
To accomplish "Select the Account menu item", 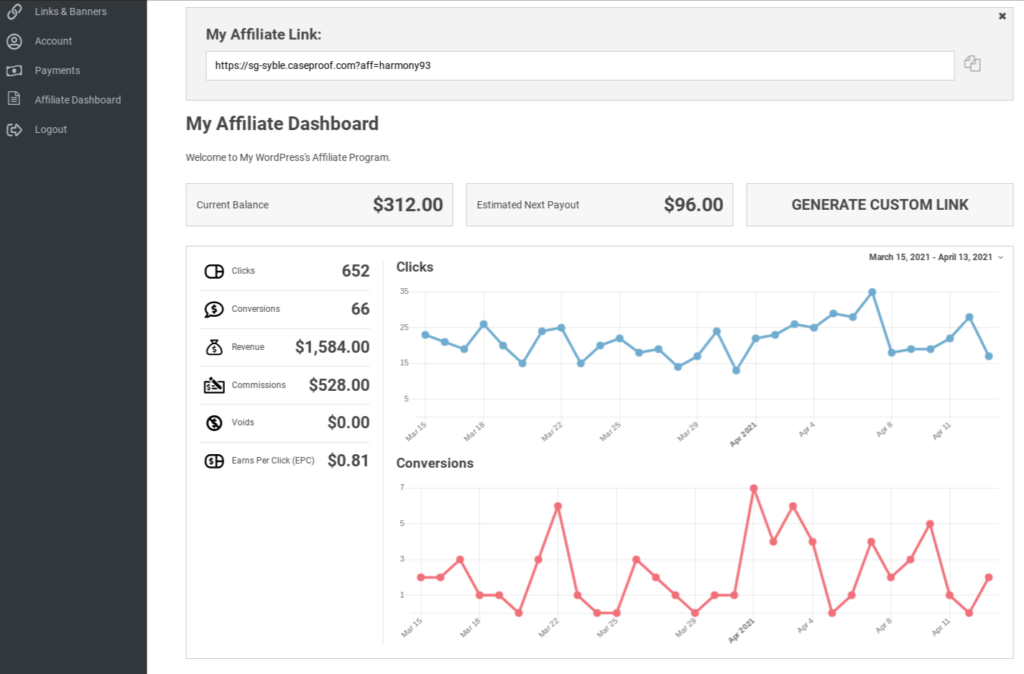I will [x=54, y=41].
